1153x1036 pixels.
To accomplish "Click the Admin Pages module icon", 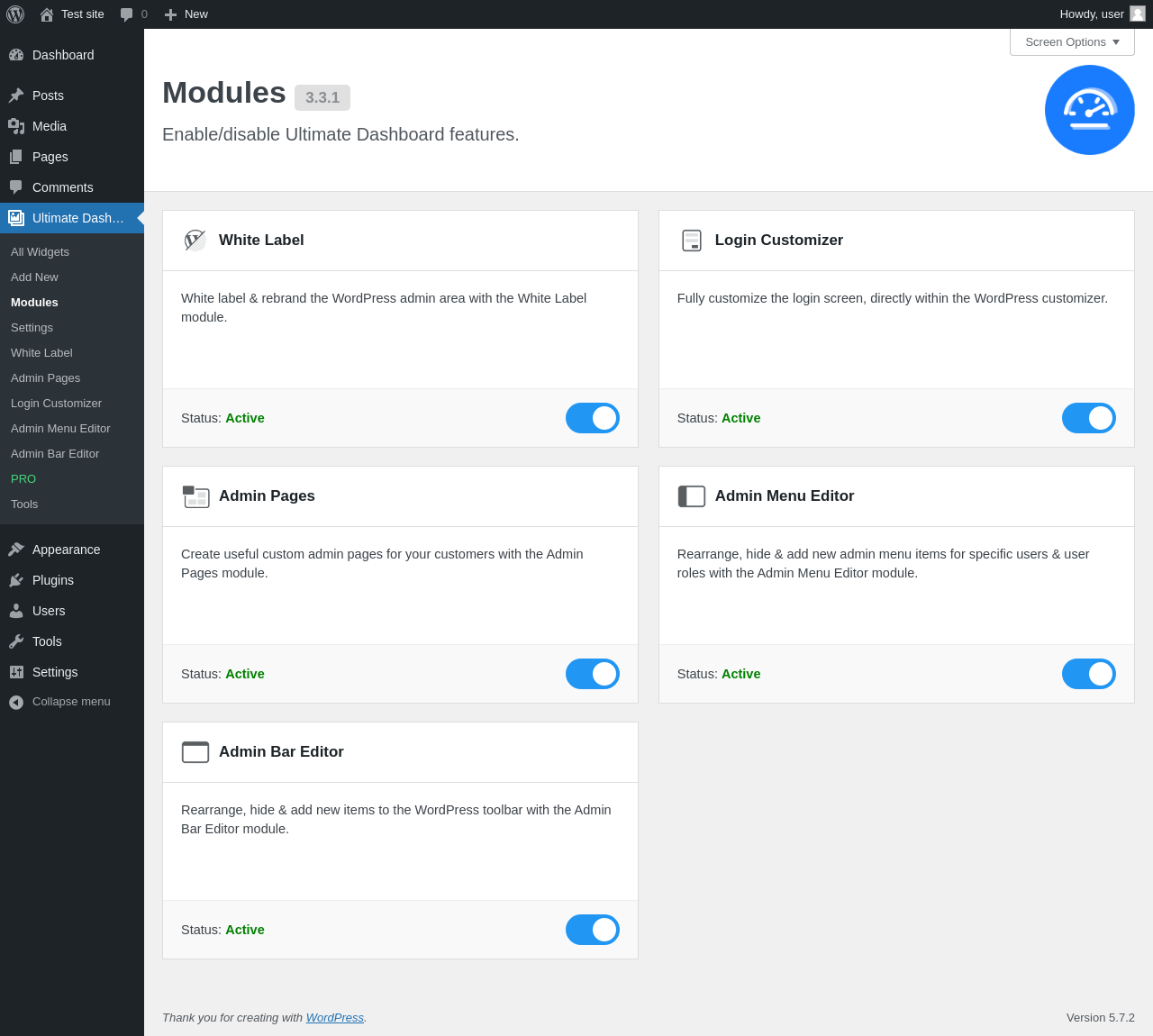I will pyautogui.click(x=195, y=496).
